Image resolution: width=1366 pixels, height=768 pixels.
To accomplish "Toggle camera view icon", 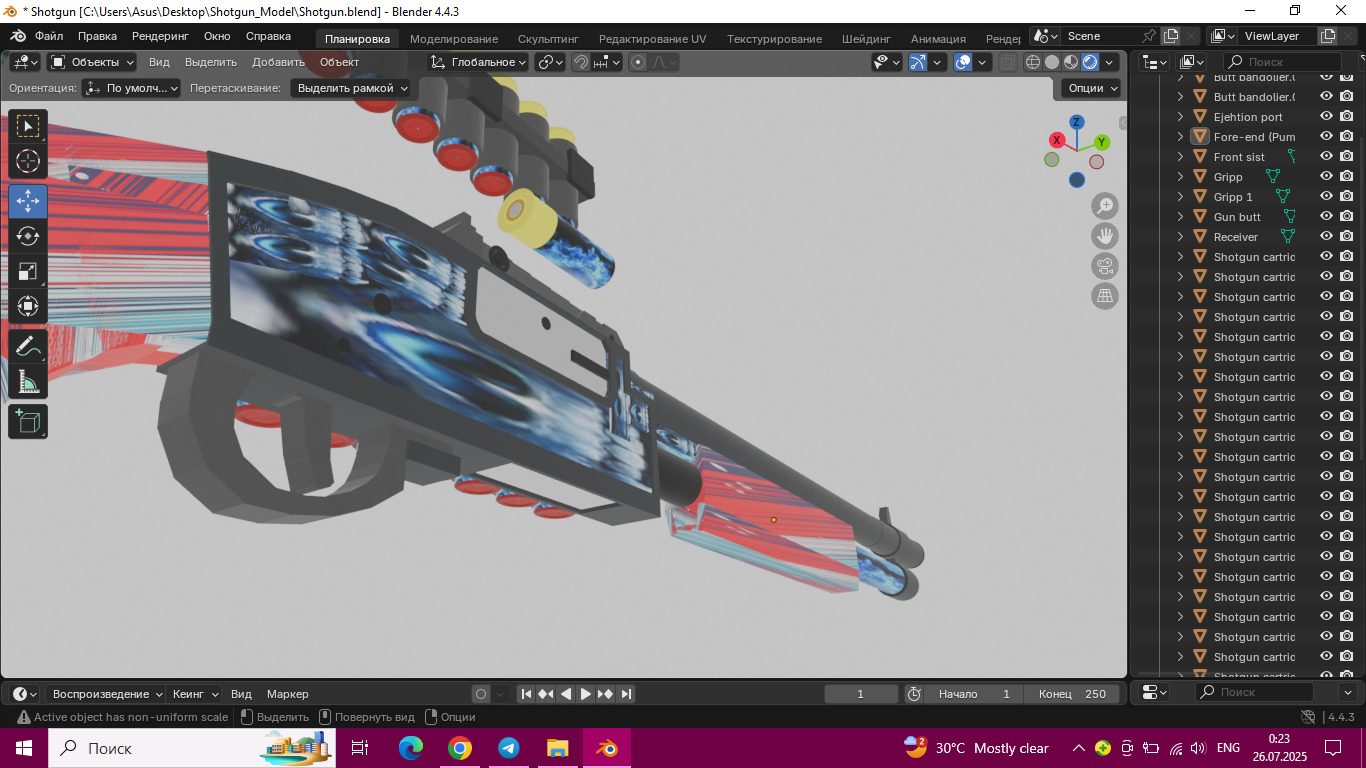I will point(1105,266).
